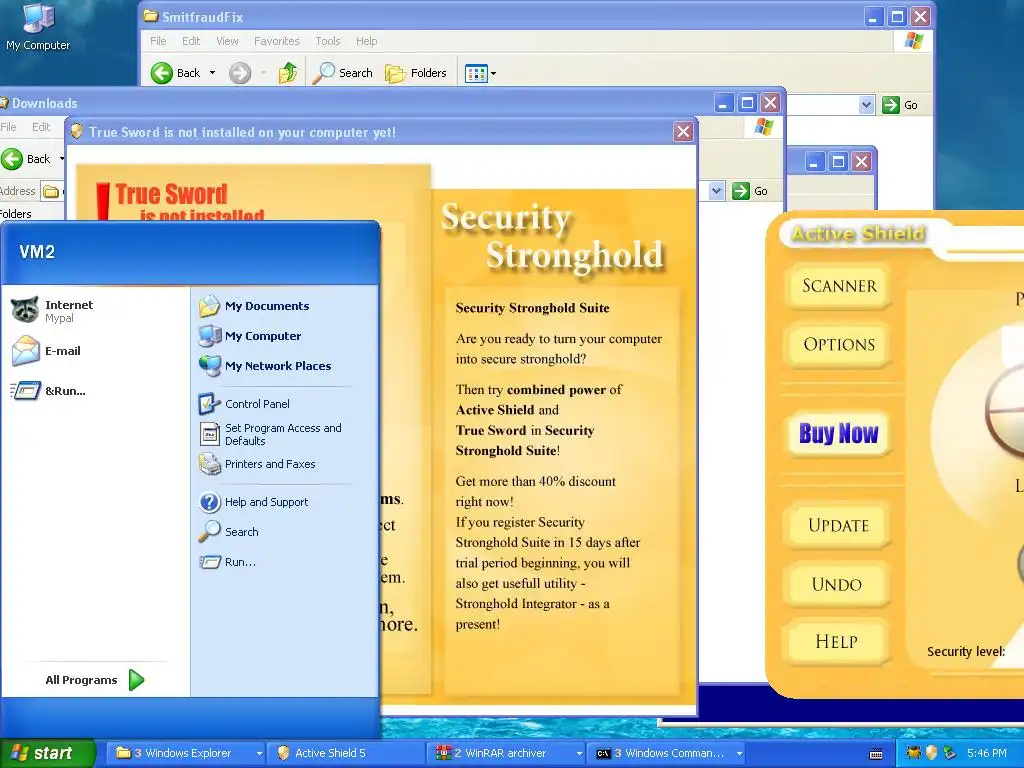The height and width of the screenshot is (768, 1024).
Task: Open the Favorites menu in SmitfraudFix
Action: (277, 40)
